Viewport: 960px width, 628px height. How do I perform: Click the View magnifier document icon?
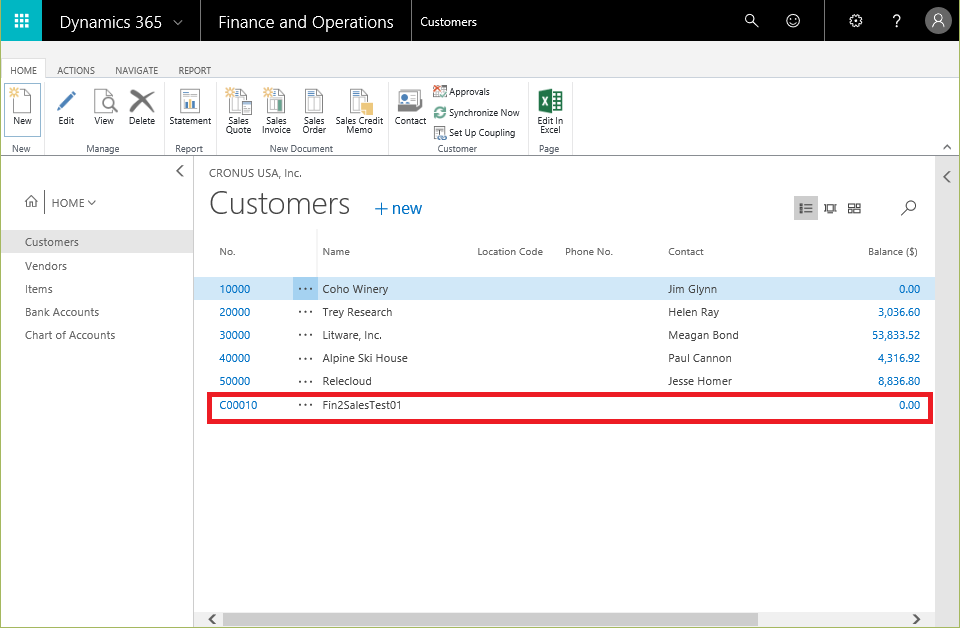point(104,108)
